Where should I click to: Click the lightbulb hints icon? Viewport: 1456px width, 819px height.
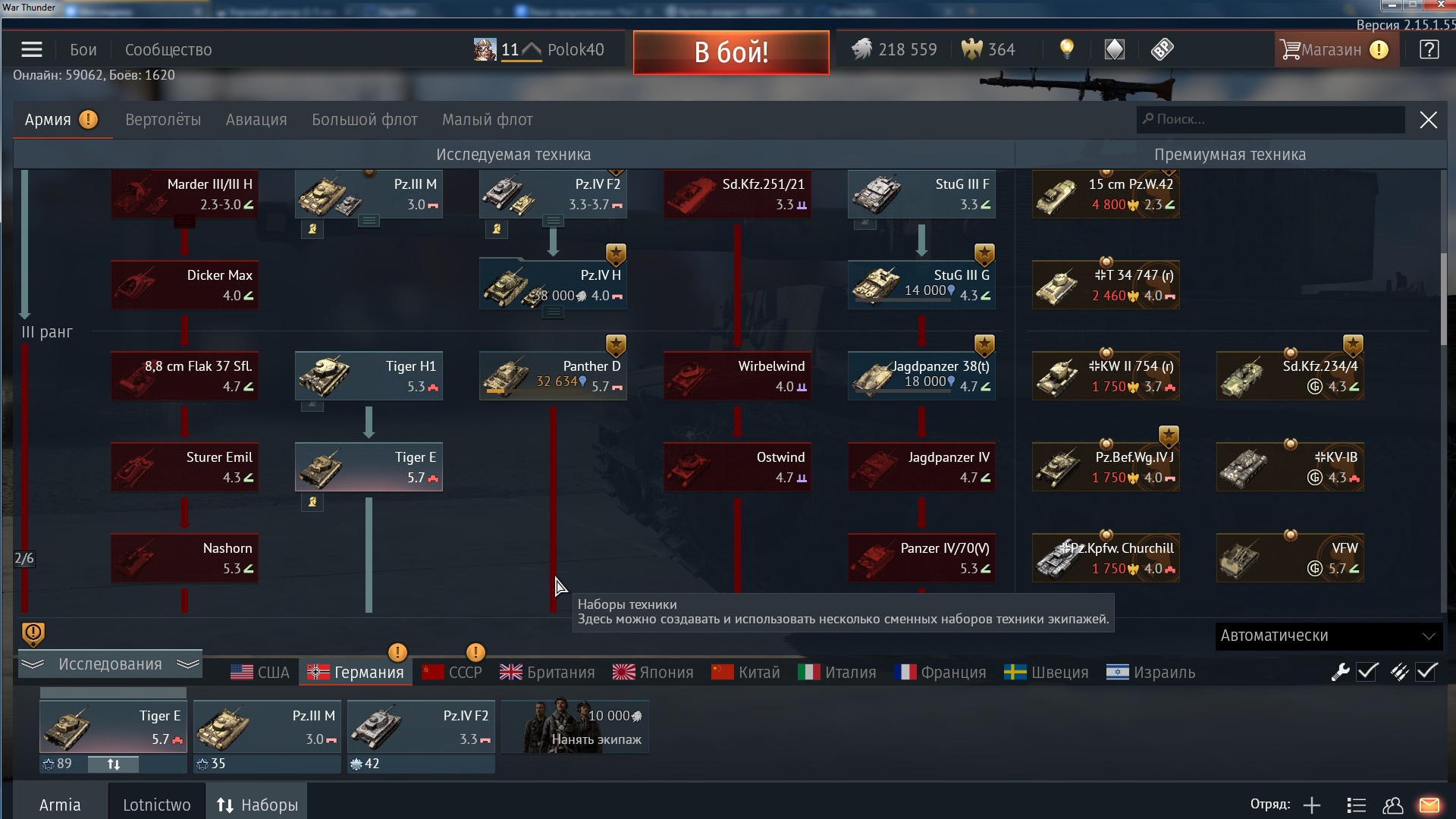(x=1067, y=49)
